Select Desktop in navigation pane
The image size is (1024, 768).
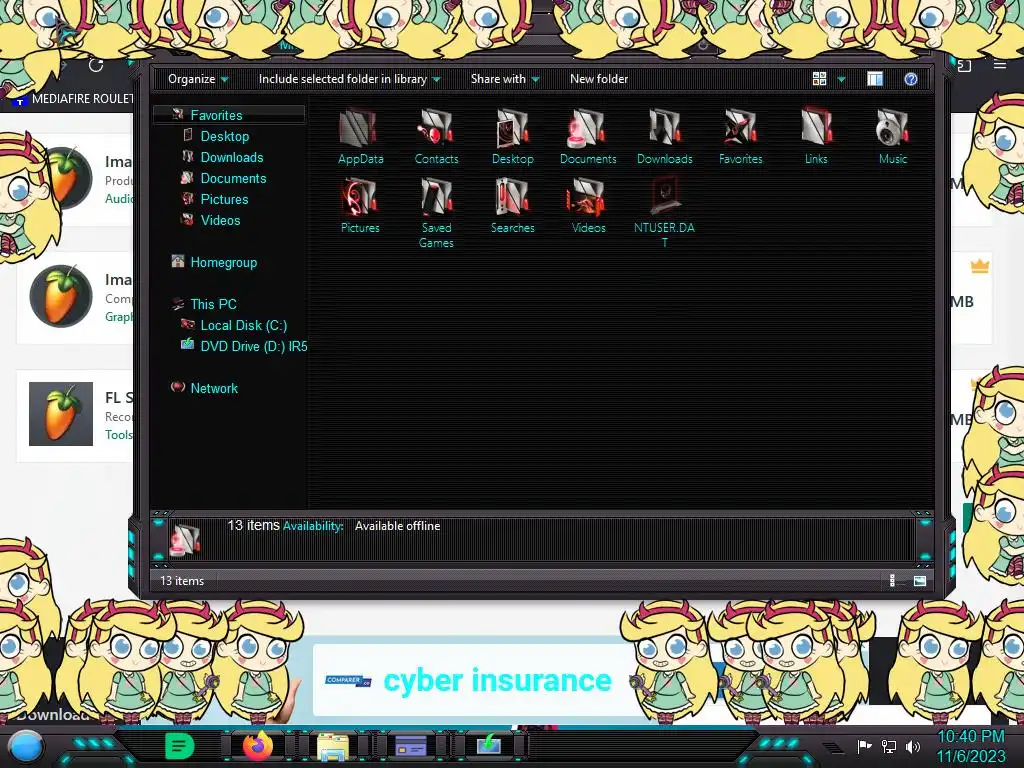(225, 136)
